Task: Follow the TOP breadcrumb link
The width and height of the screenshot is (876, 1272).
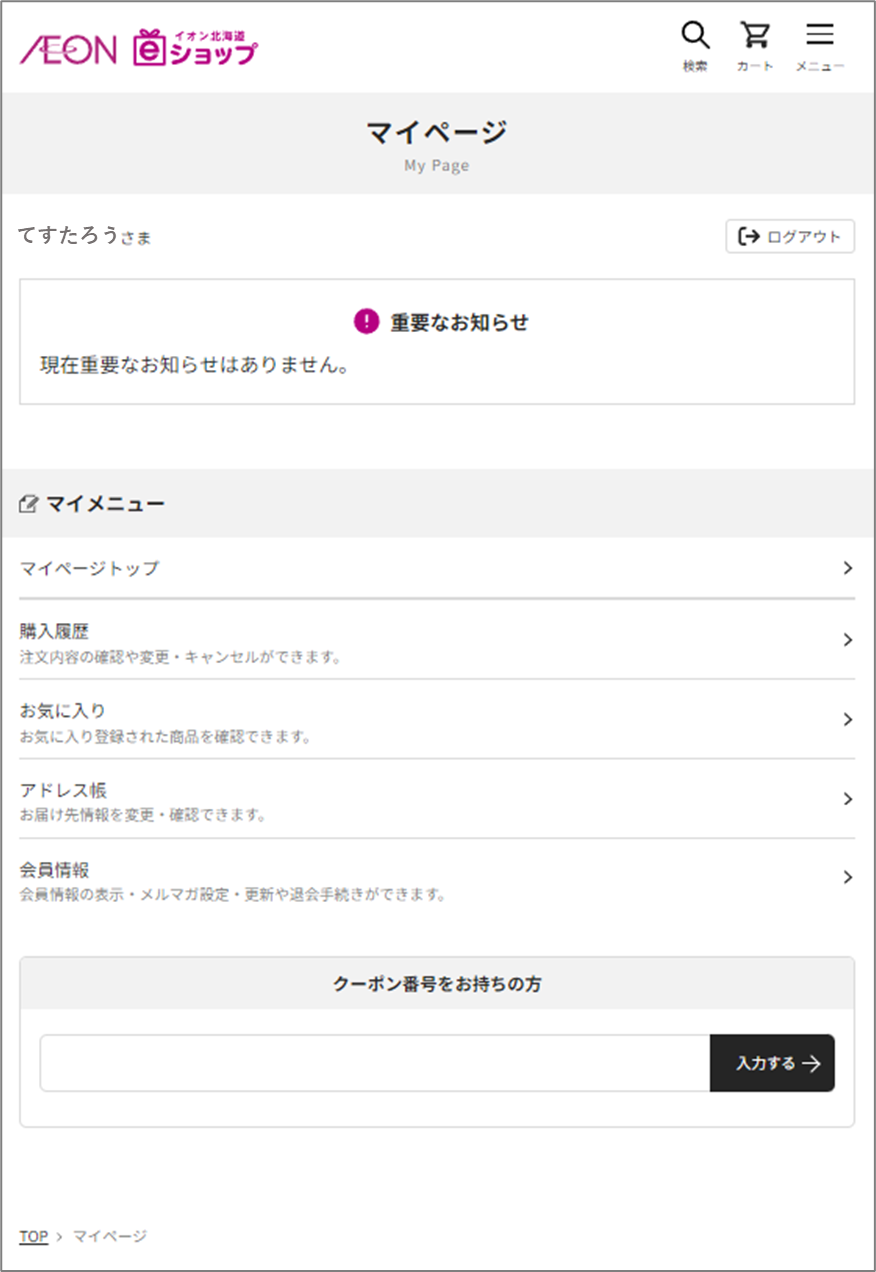Action: pyautogui.click(x=33, y=1236)
